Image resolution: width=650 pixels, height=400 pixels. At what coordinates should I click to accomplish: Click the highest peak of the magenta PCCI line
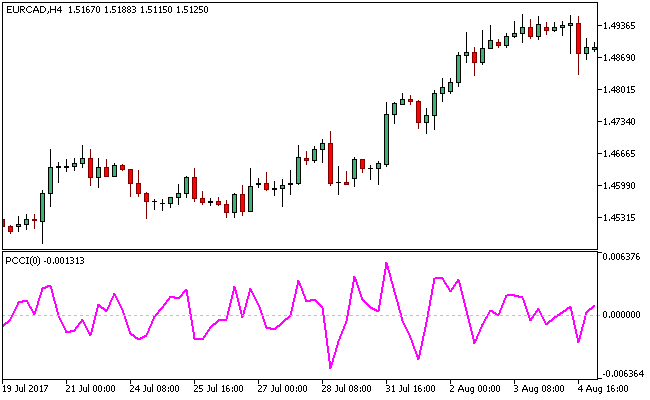click(386, 263)
